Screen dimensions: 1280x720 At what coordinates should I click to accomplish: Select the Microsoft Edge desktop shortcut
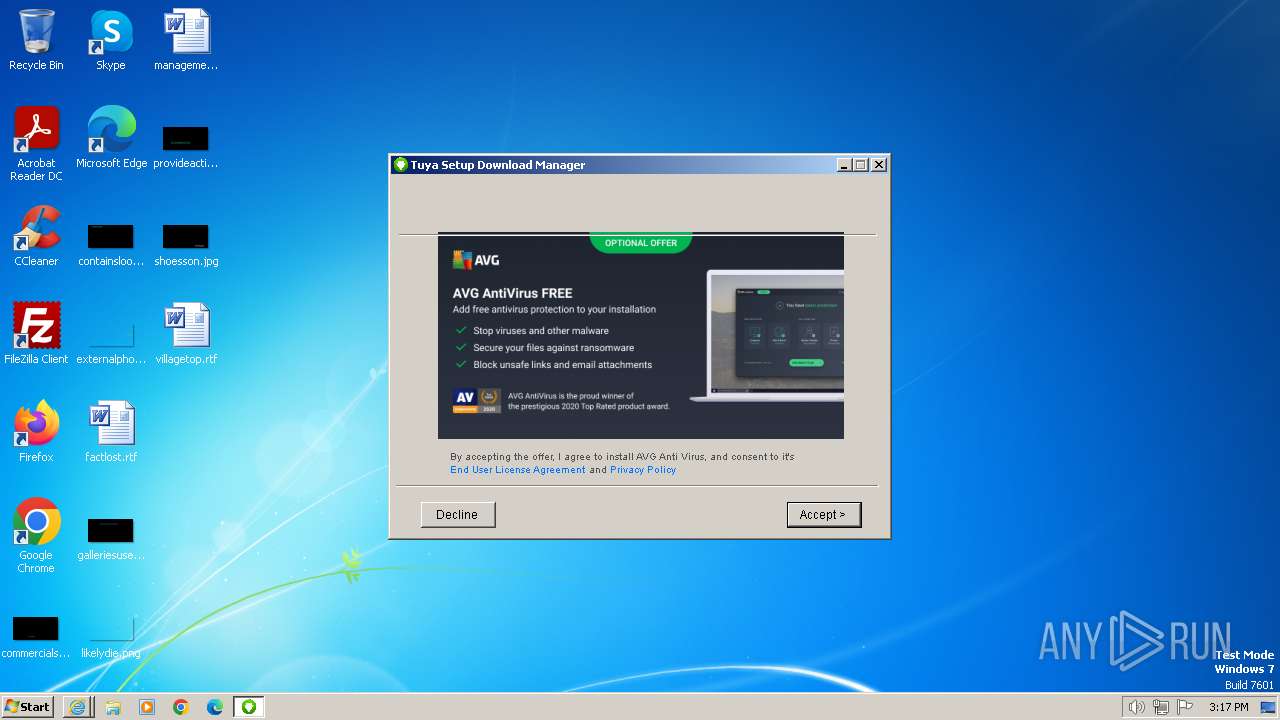coord(111,138)
